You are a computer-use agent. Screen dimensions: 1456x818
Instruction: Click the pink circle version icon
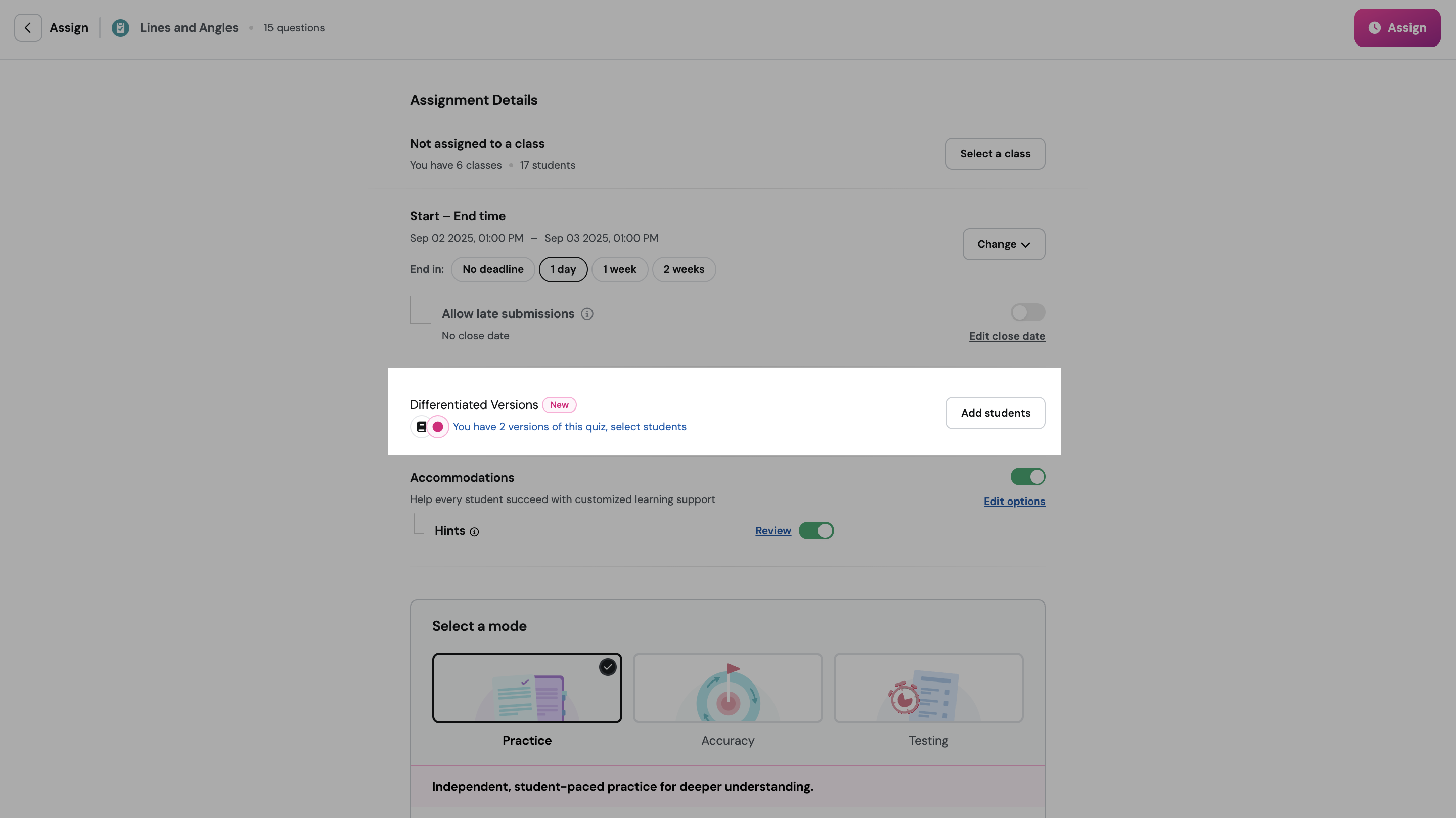click(x=437, y=427)
